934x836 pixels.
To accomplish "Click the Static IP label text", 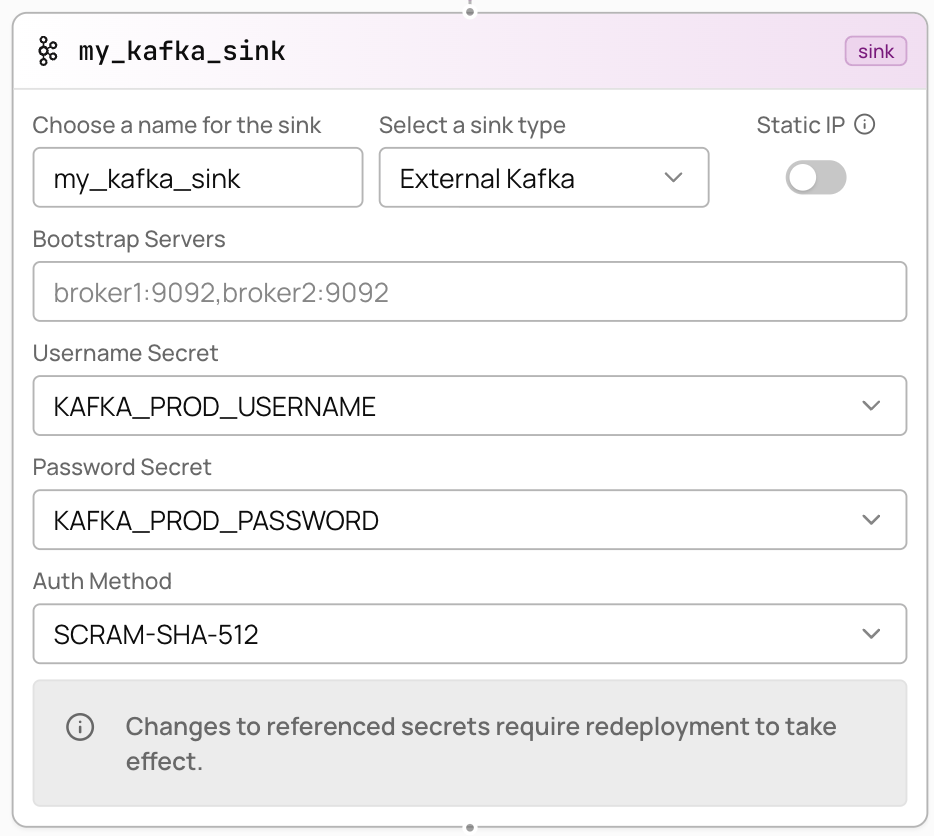I will coord(801,125).
